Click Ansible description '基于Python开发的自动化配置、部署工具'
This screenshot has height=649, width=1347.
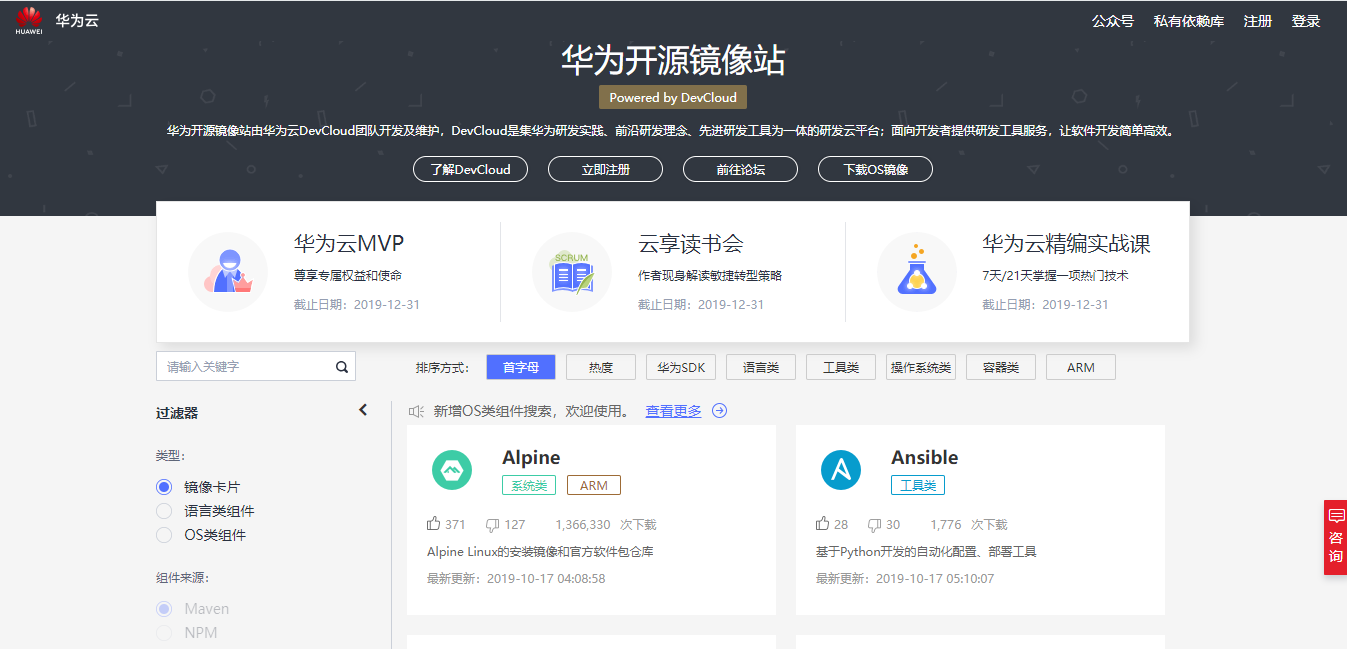926,552
